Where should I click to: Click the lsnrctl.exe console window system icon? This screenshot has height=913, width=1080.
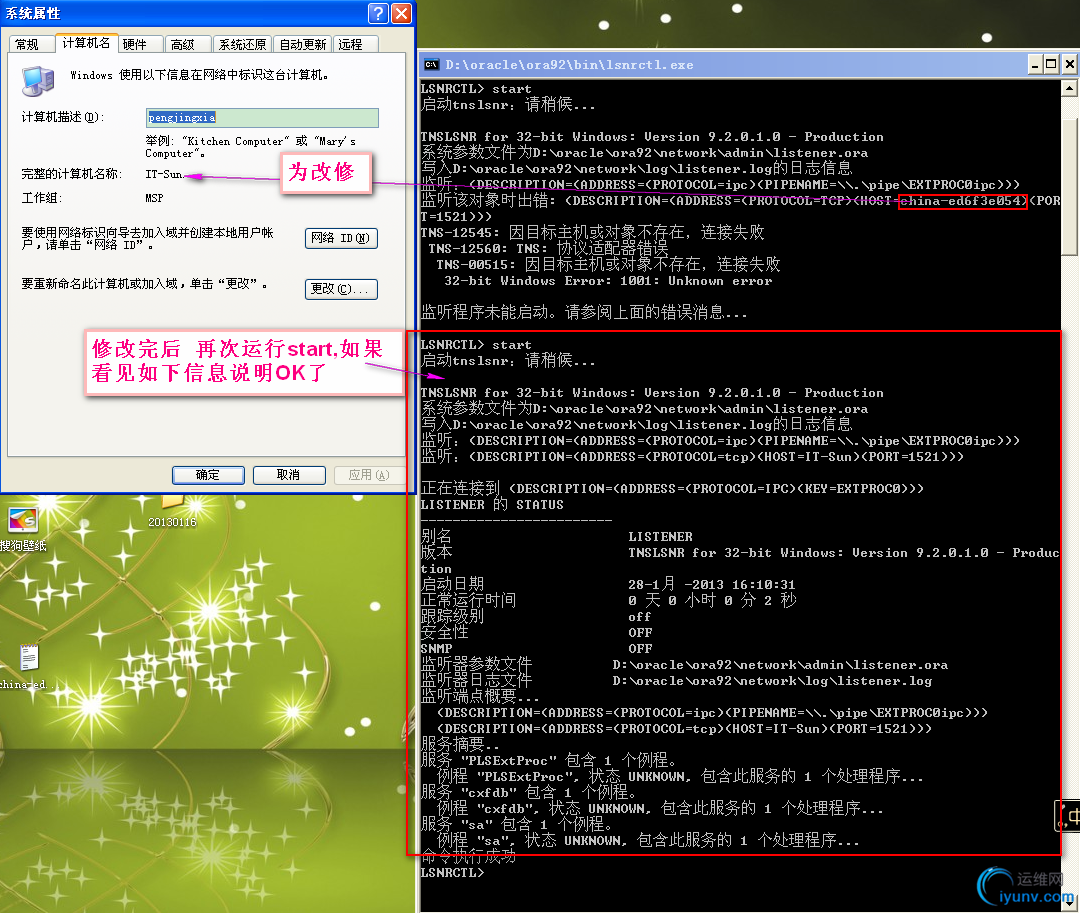[x=432, y=65]
